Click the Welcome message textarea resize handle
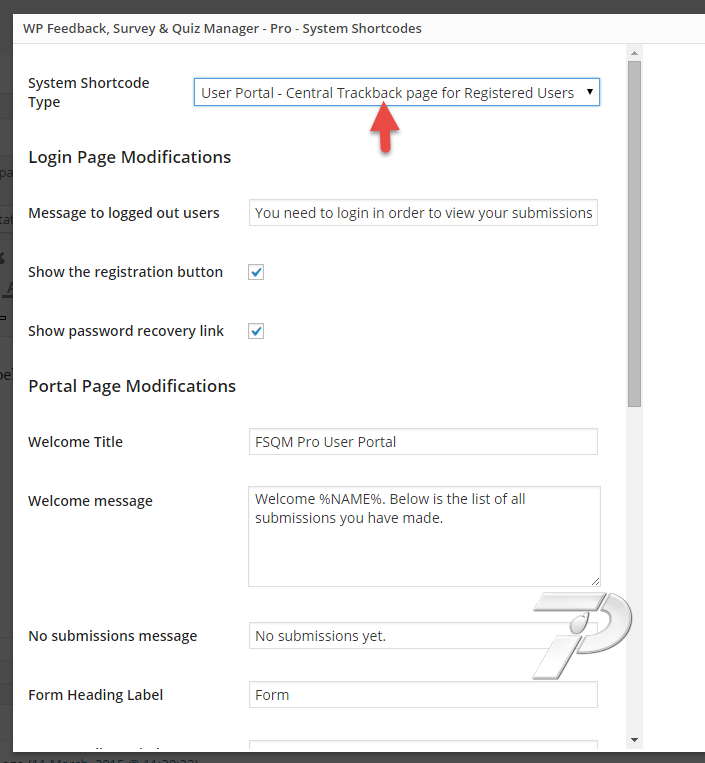 tap(595, 581)
